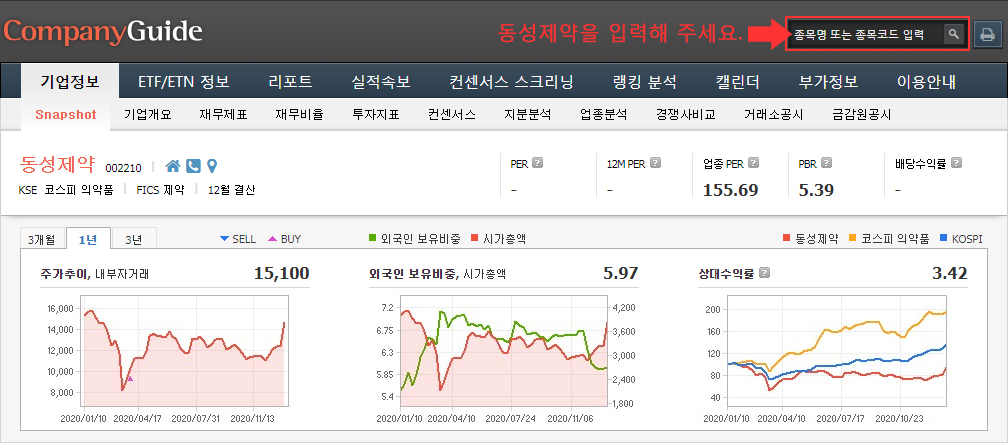The height and width of the screenshot is (443, 1008).
Task: Switch to the 투자지표 sub-tab
Action: pos(376,115)
